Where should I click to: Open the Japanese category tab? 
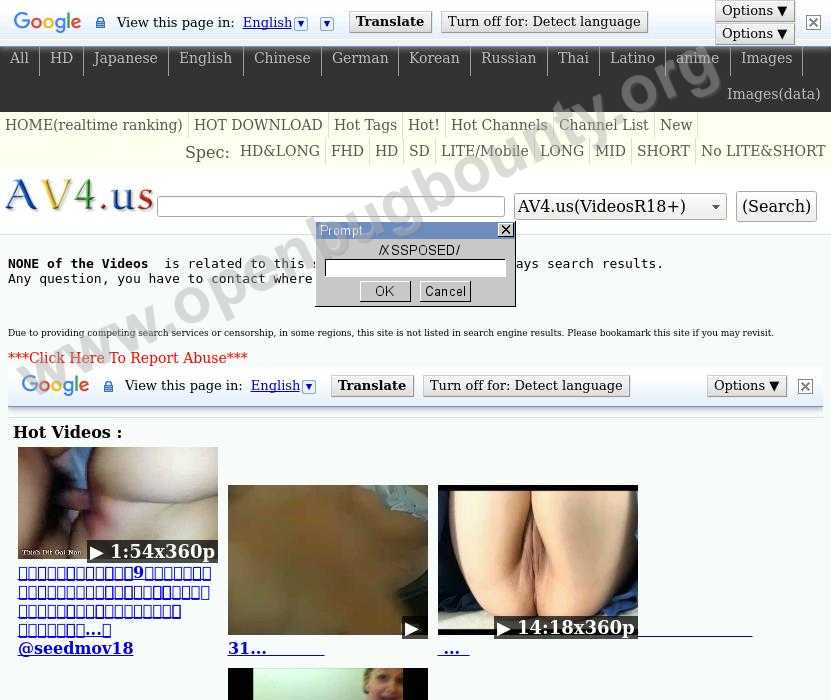pos(126,58)
